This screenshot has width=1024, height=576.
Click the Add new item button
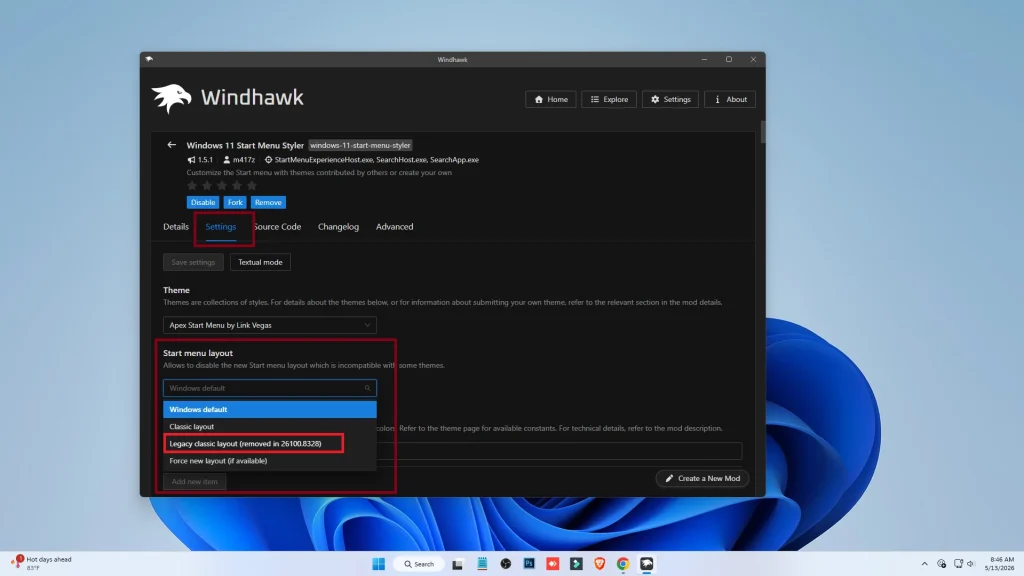195,481
